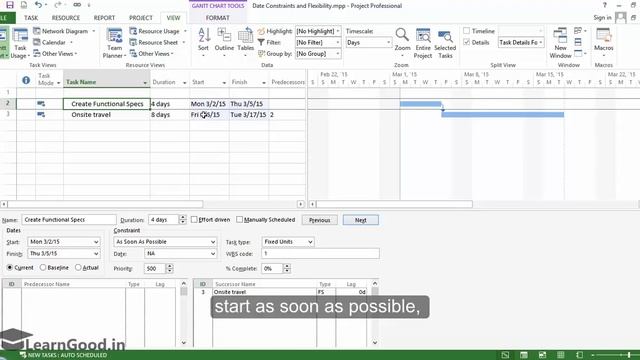Open the Task Usage view
This screenshot has width=640, height=360.
(x=20, y=43)
